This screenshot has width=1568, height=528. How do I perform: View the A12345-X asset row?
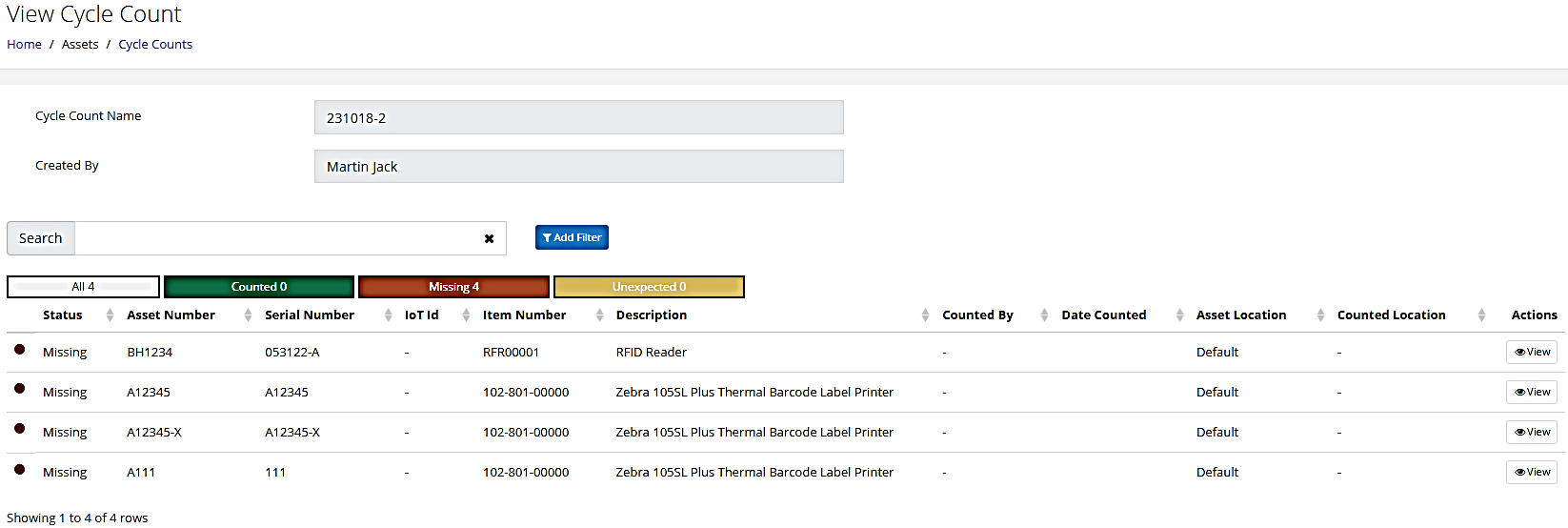[x=1532, y=432]
